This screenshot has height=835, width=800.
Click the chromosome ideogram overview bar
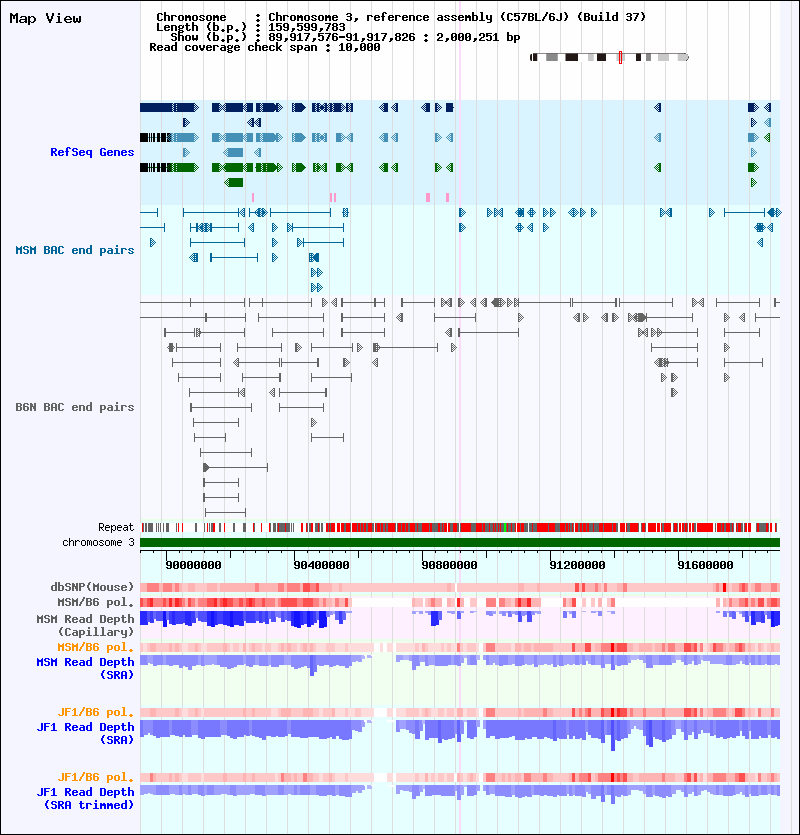609,57
